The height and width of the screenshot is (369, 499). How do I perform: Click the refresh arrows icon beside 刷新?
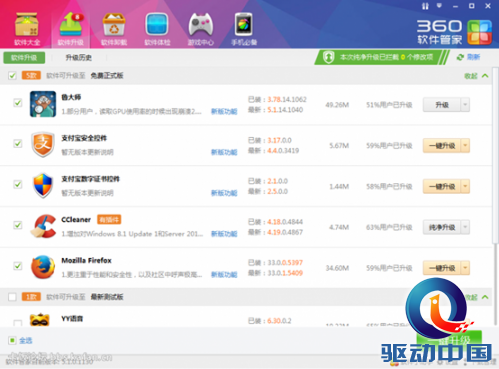460,57
